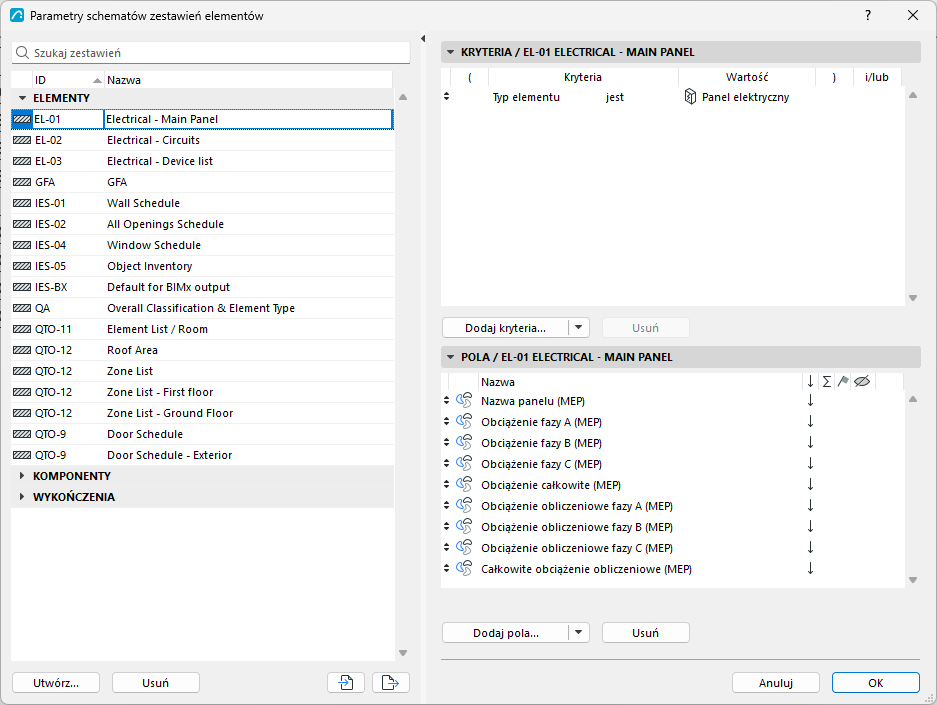The width and height of the screenshot is (937, 705).
Task: Collapse the left panel with the arrow
Action: [x=423, y=38]
